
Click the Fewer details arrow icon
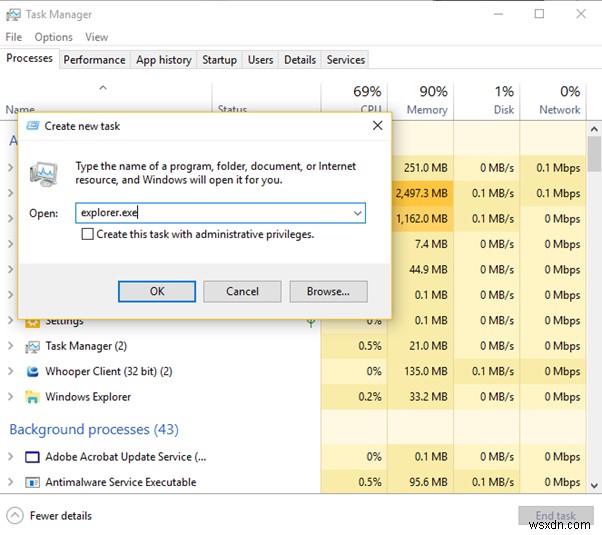click(15, 515)
